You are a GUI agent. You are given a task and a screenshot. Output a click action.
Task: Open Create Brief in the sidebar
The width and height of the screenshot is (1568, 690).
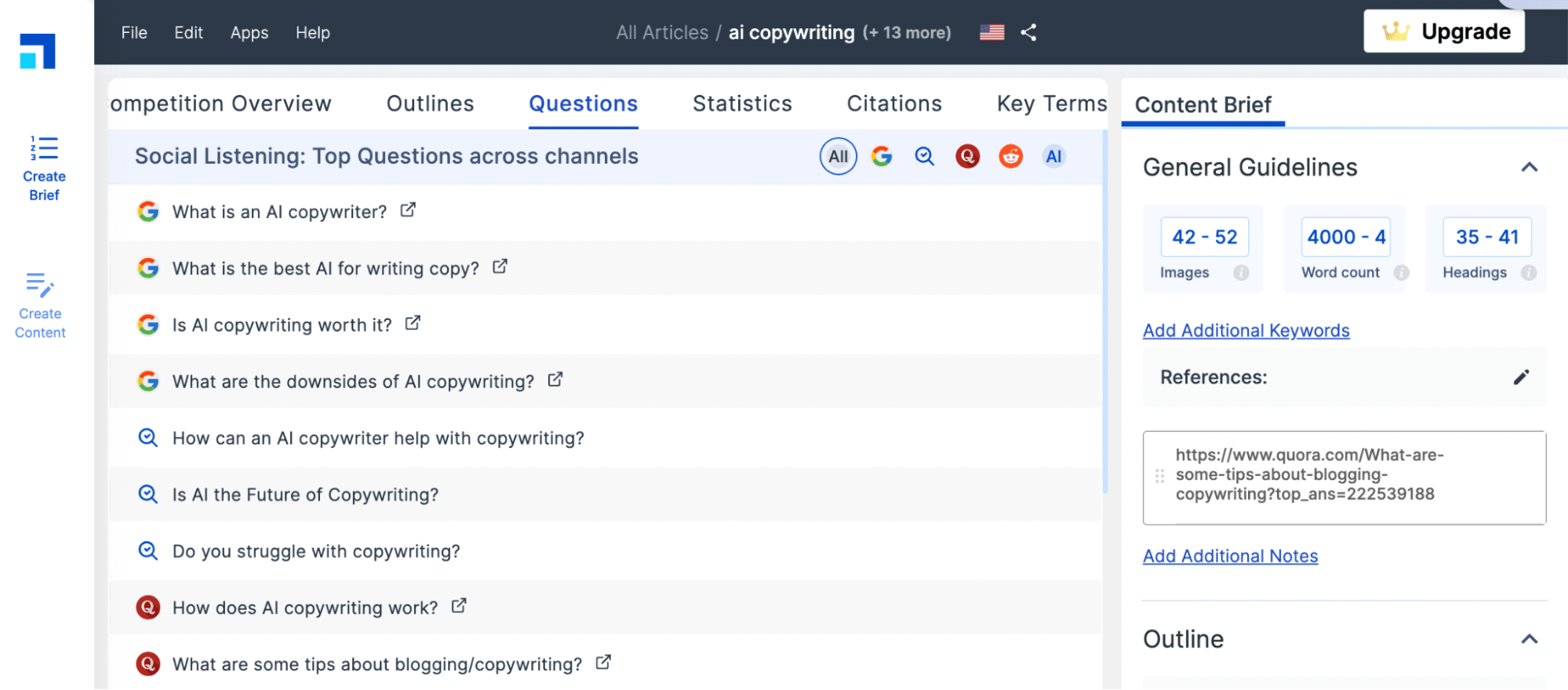pyautogui.click(x=44, y=168)
